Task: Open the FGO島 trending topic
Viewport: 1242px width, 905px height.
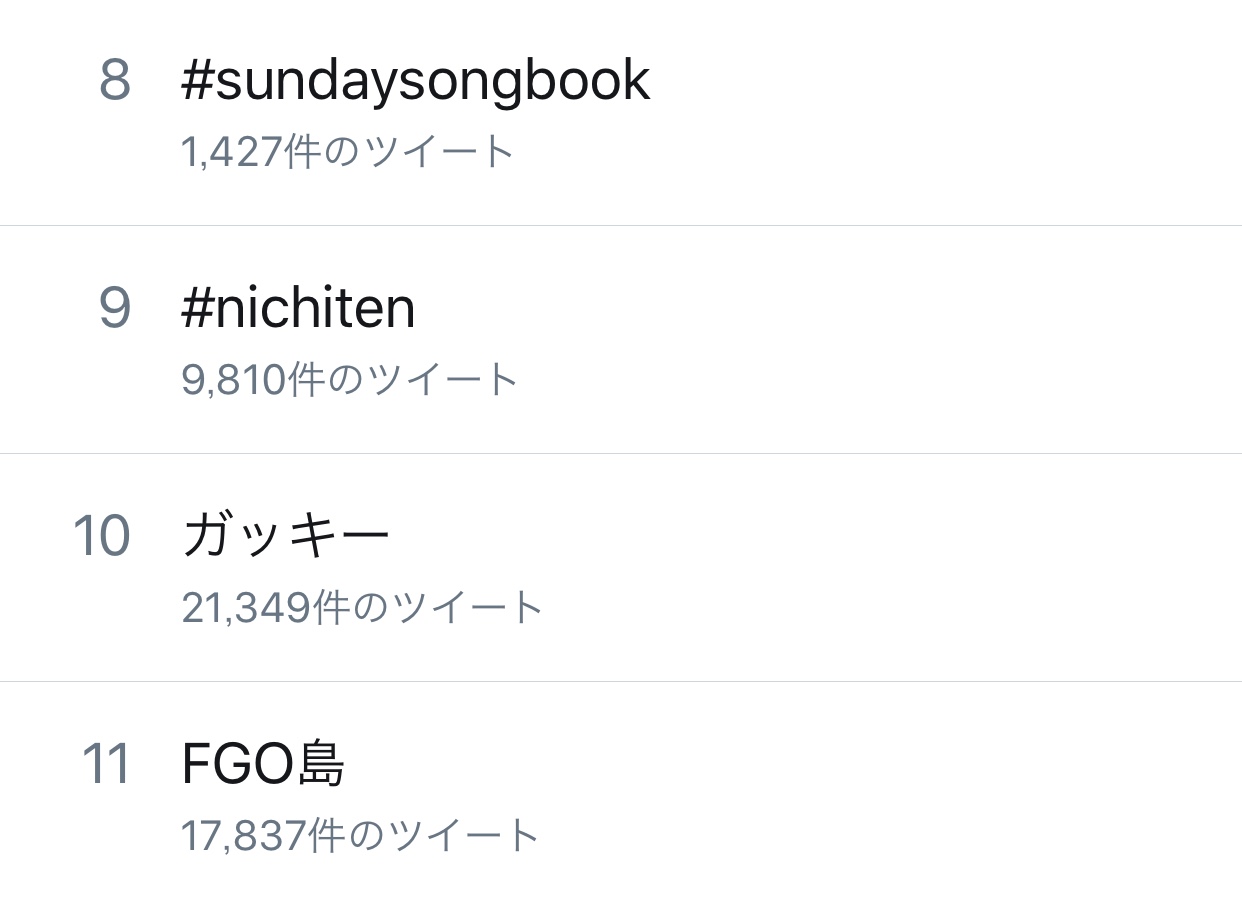Action: (x=263, y=764)
